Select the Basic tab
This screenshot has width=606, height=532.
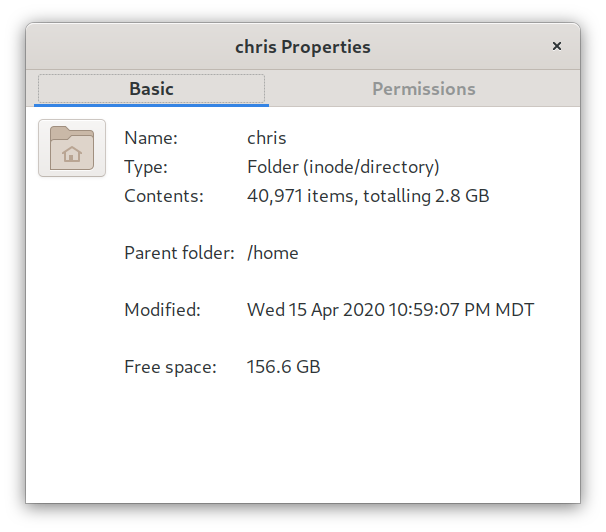coord(152,89)
